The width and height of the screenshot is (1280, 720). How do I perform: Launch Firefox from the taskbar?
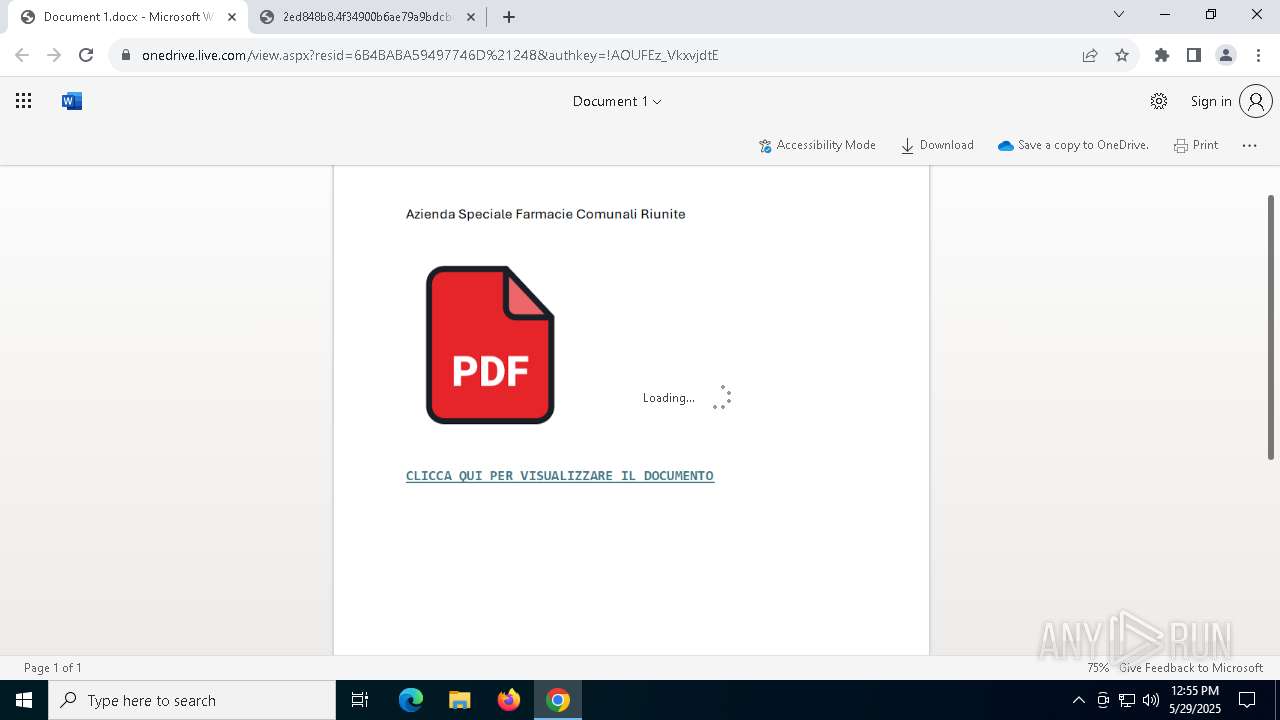coord(509,700)
